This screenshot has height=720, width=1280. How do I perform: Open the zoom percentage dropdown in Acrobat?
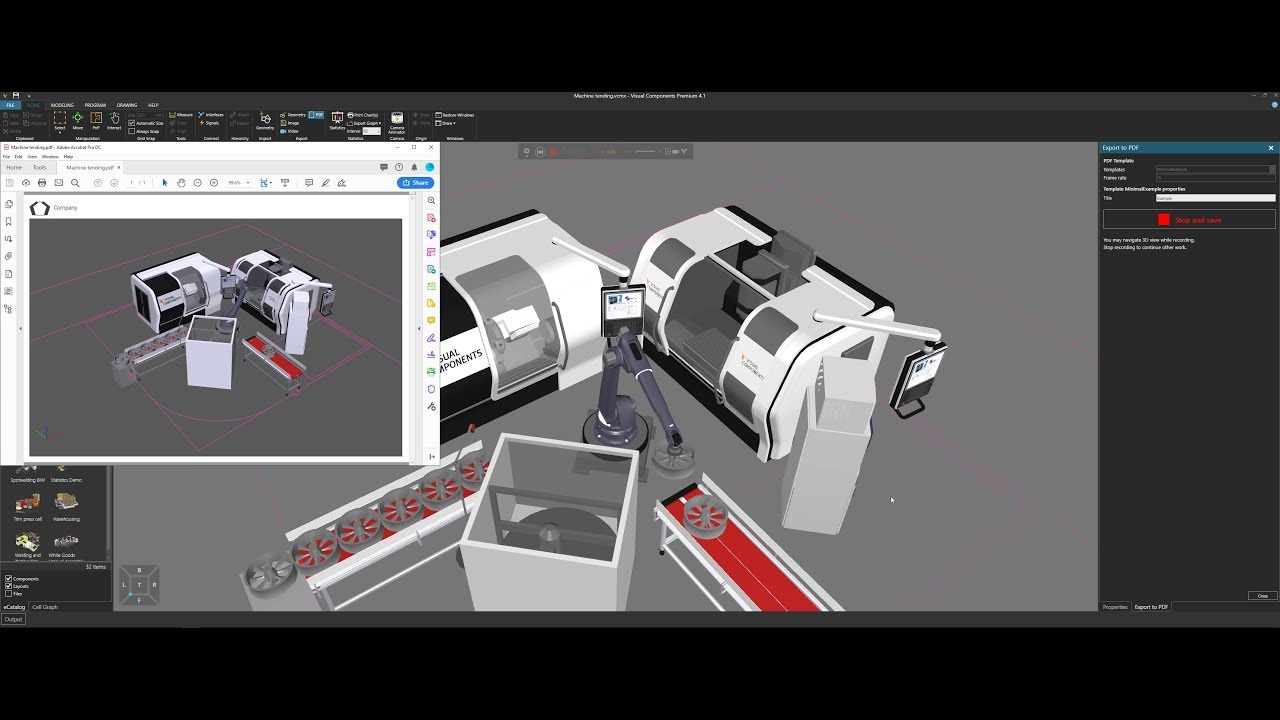coord(248,183)
